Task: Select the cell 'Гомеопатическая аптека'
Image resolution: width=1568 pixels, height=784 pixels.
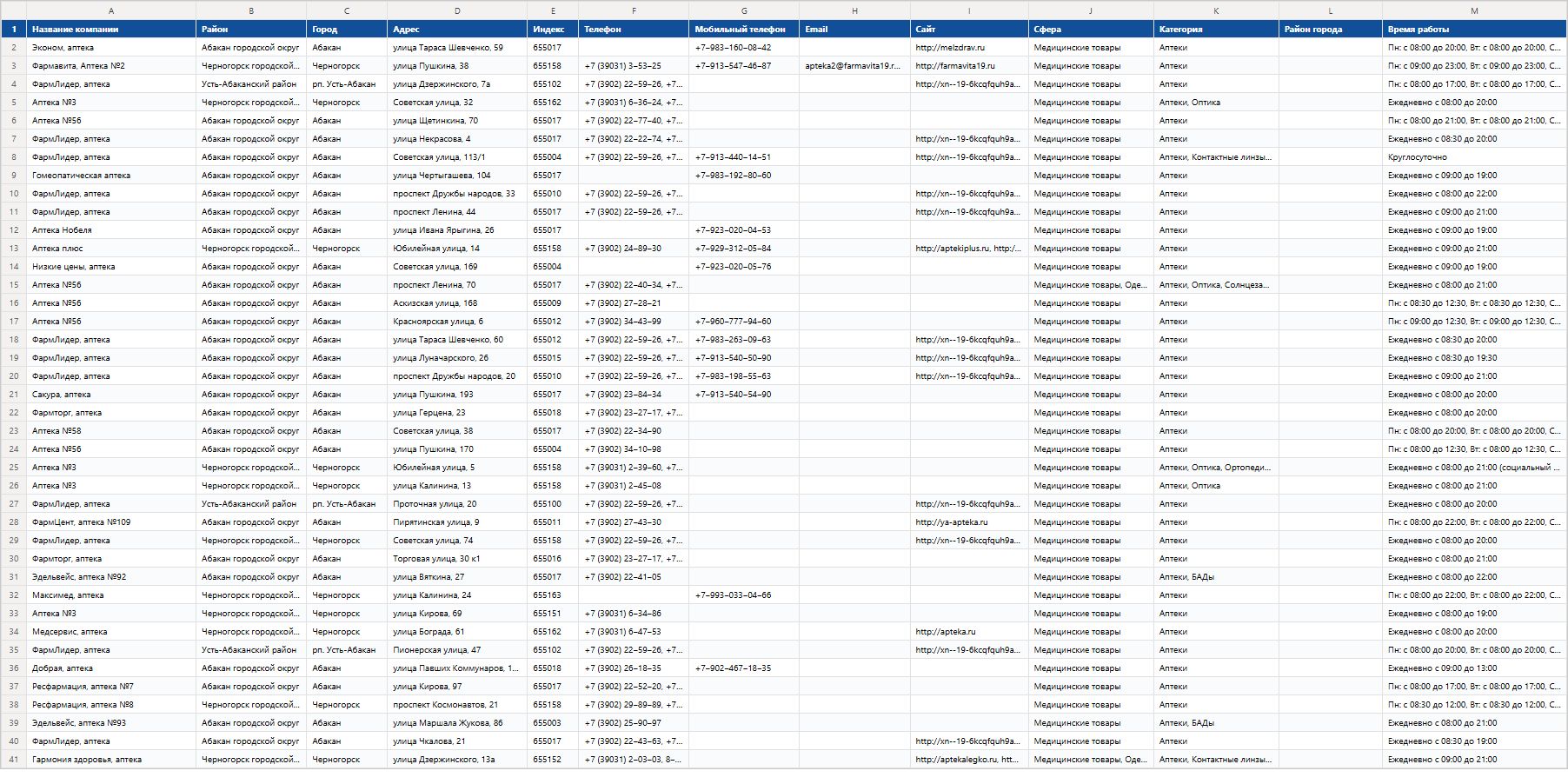Action: (111, 176)
